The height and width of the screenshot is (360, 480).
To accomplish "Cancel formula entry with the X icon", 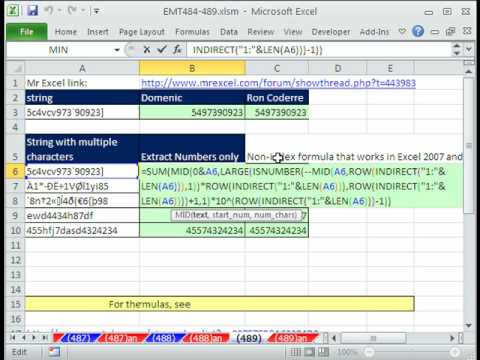I will [x=147, y=50].
